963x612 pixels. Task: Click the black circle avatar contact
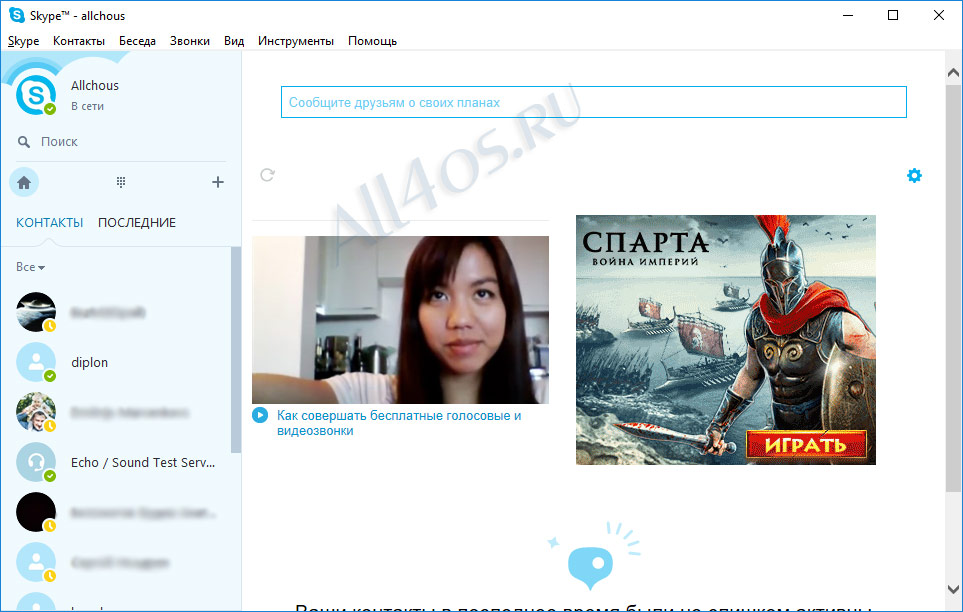tap(36, 512)
